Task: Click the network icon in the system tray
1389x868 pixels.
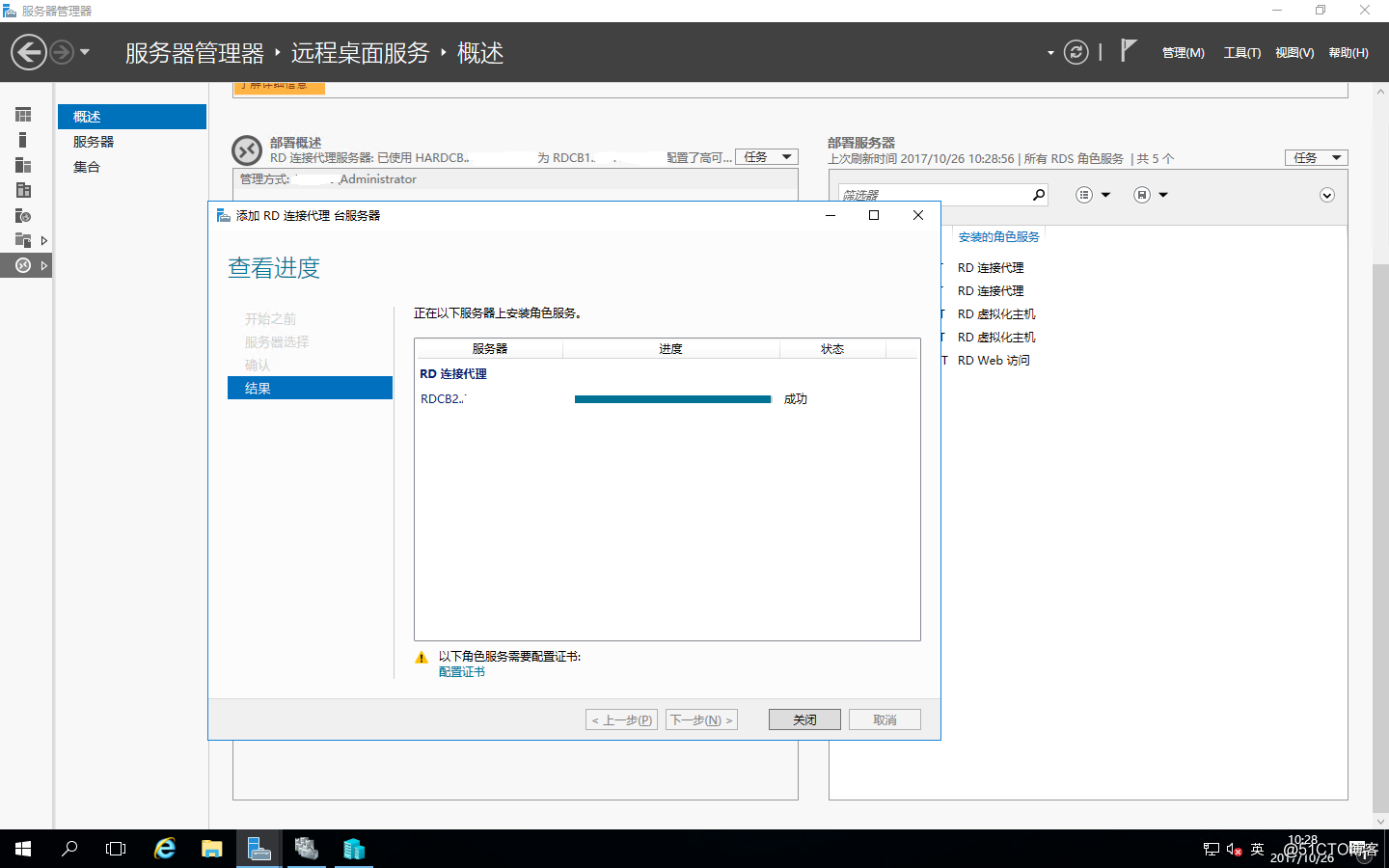Action: click(1212, 850)
